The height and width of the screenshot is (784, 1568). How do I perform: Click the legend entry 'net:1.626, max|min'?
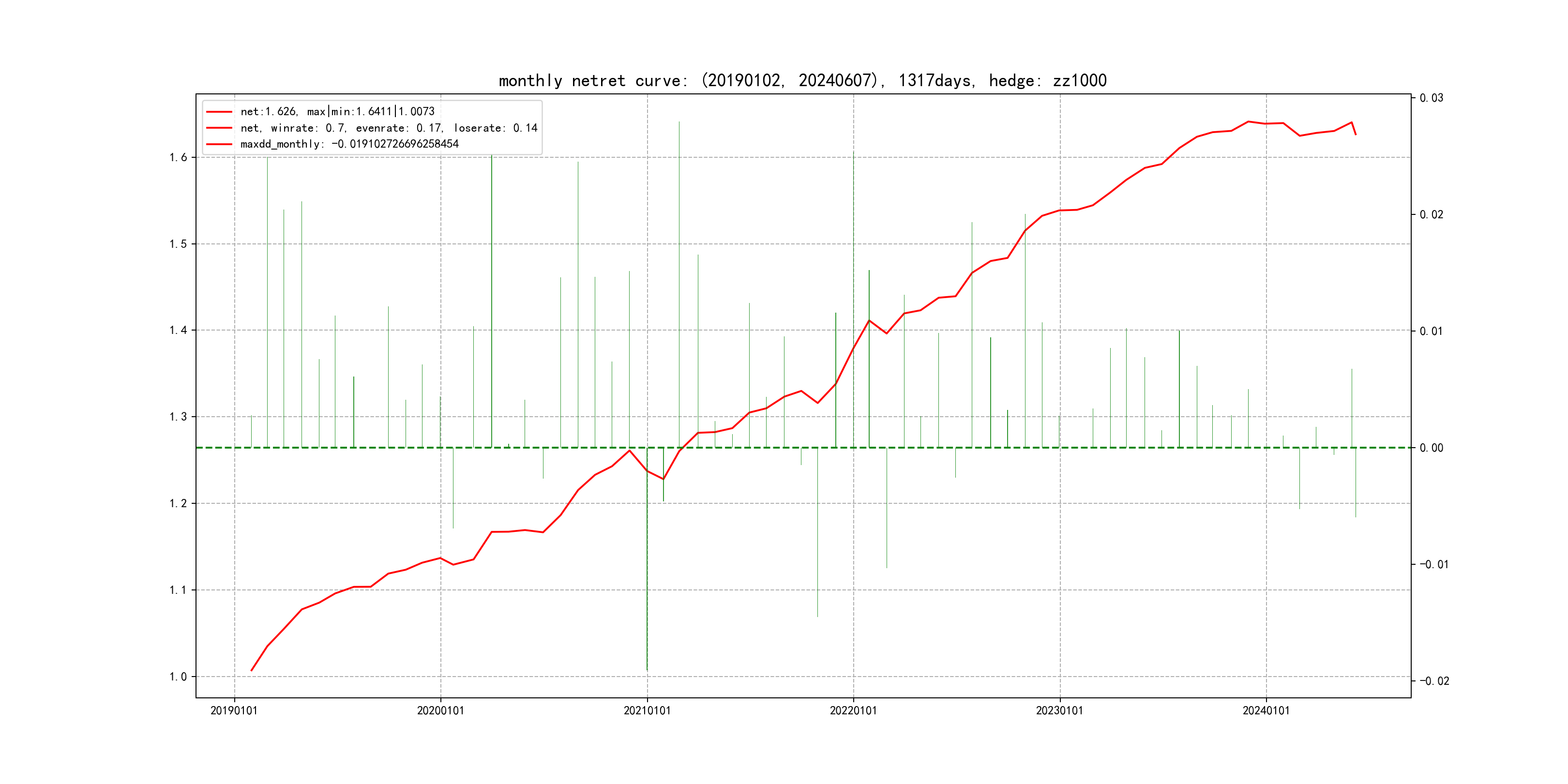(337, 111)
